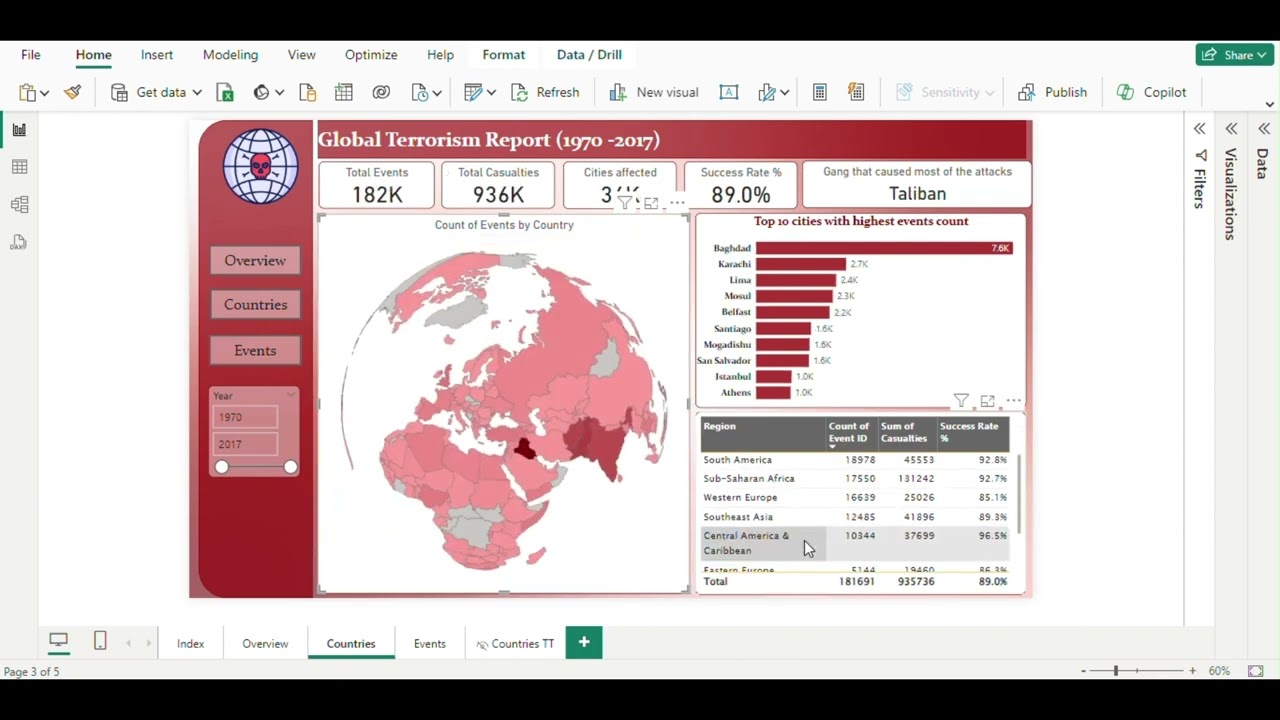Open the Help ribbon tab
The width and height of the screenshot is (1280, 720).
coord(440,55)
